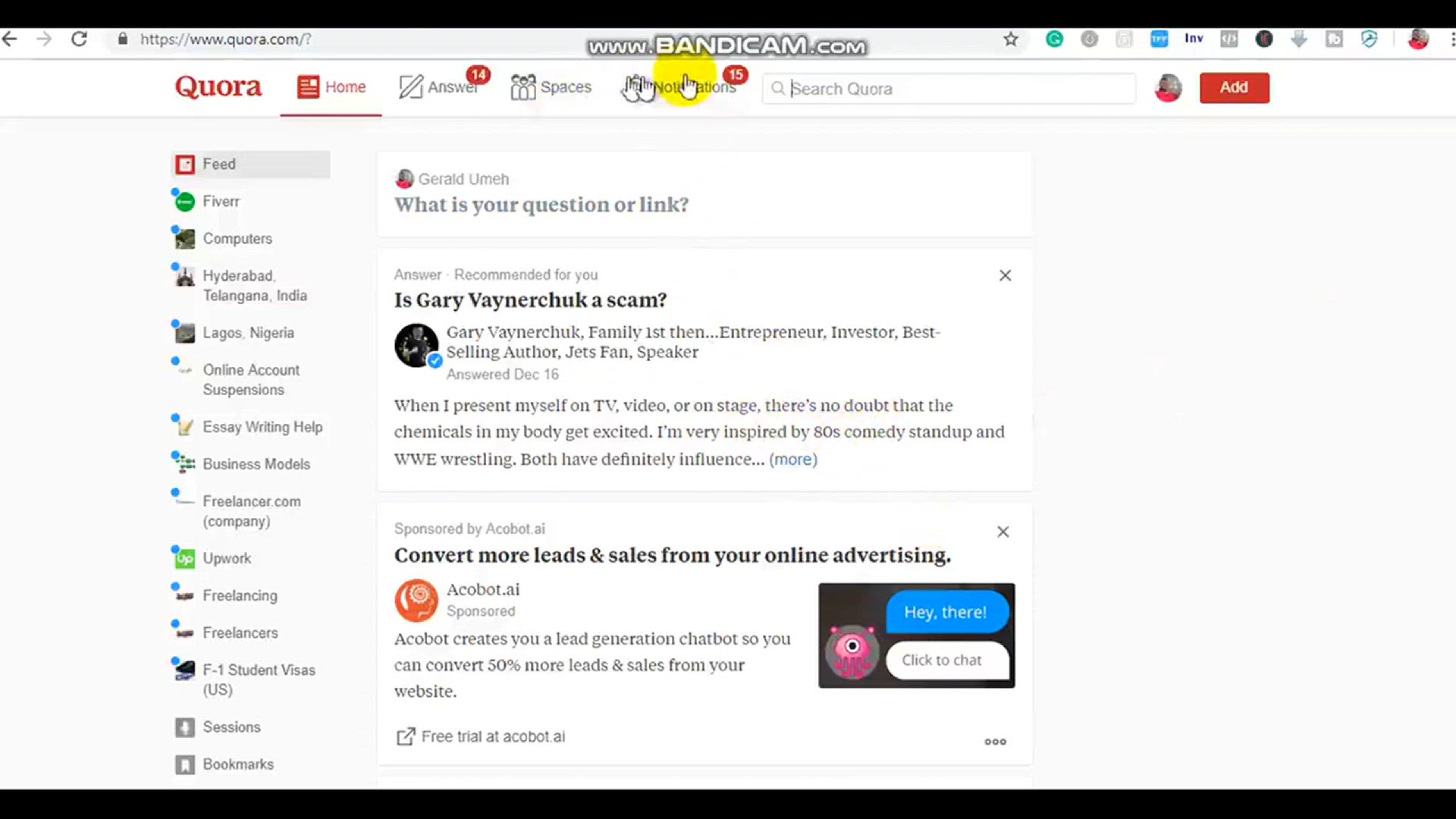Open Sessions in the sidebar
Image resolution: width=1456 pixels, height=819 pixels.
coord(231,727)
